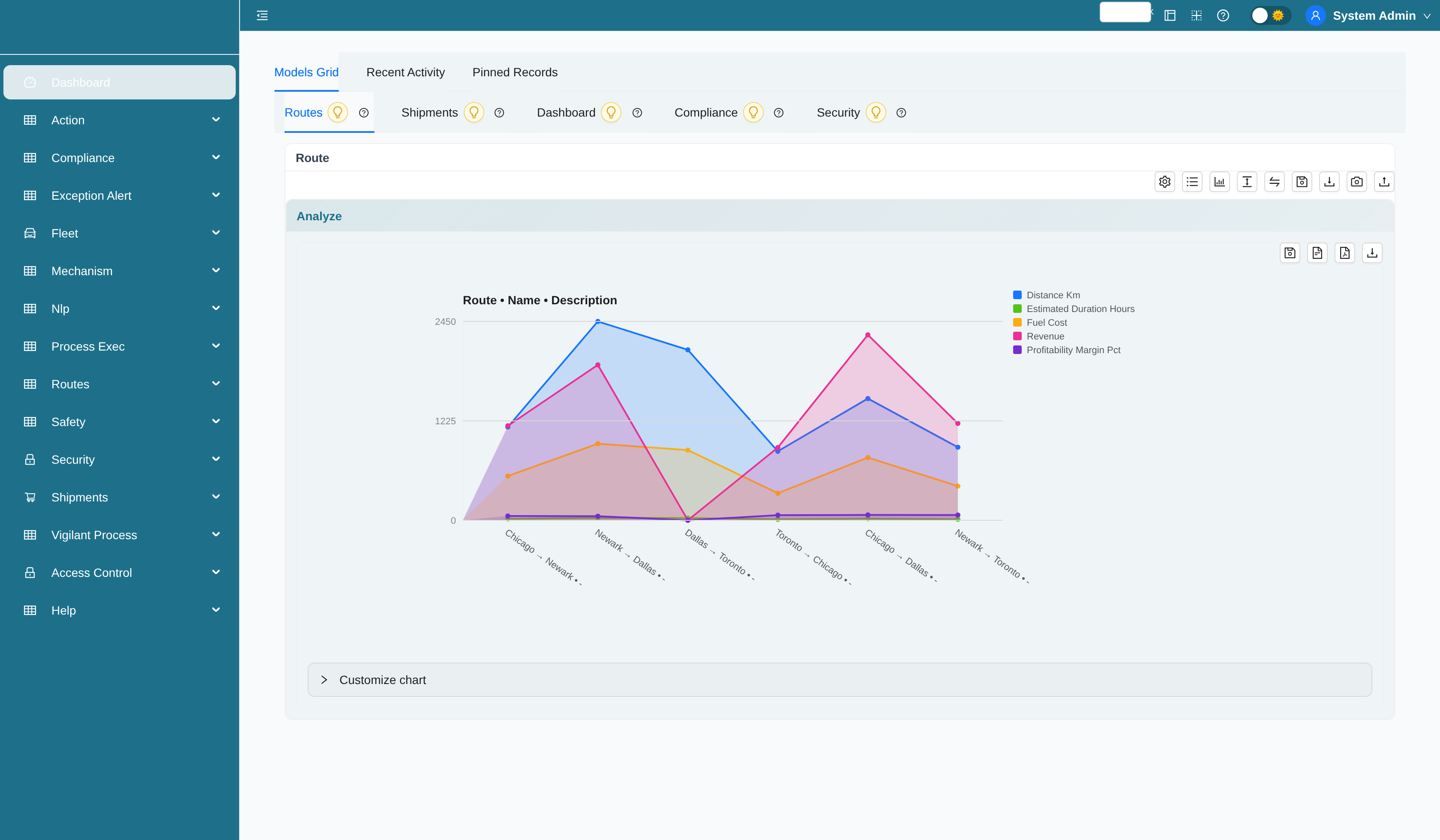The image size is (1440, 840).
Task: Click the swap arrows icon in Route toolbar
Action: (1274, 182)
